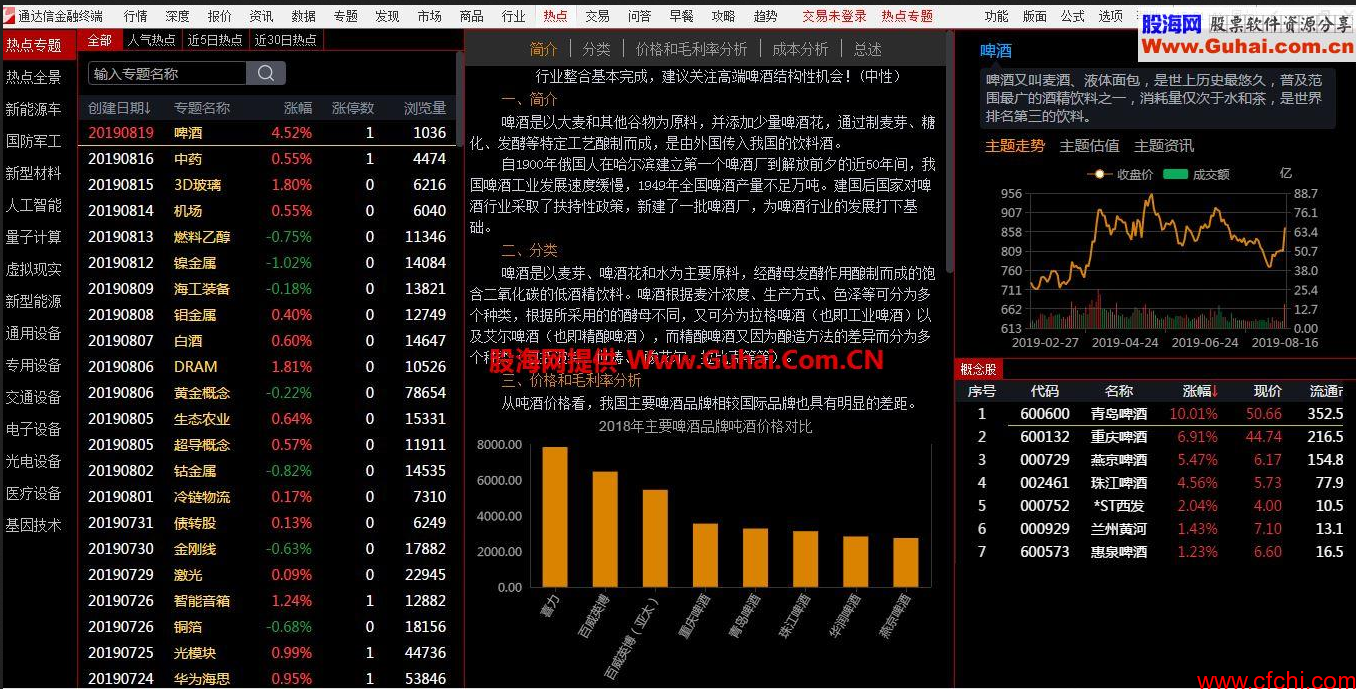Image resolution: width=1356 pixels, height=689 pixels.
Task: Select 人工智能 sidebar category
Action: pyautogui.click(x=33, y=205)
